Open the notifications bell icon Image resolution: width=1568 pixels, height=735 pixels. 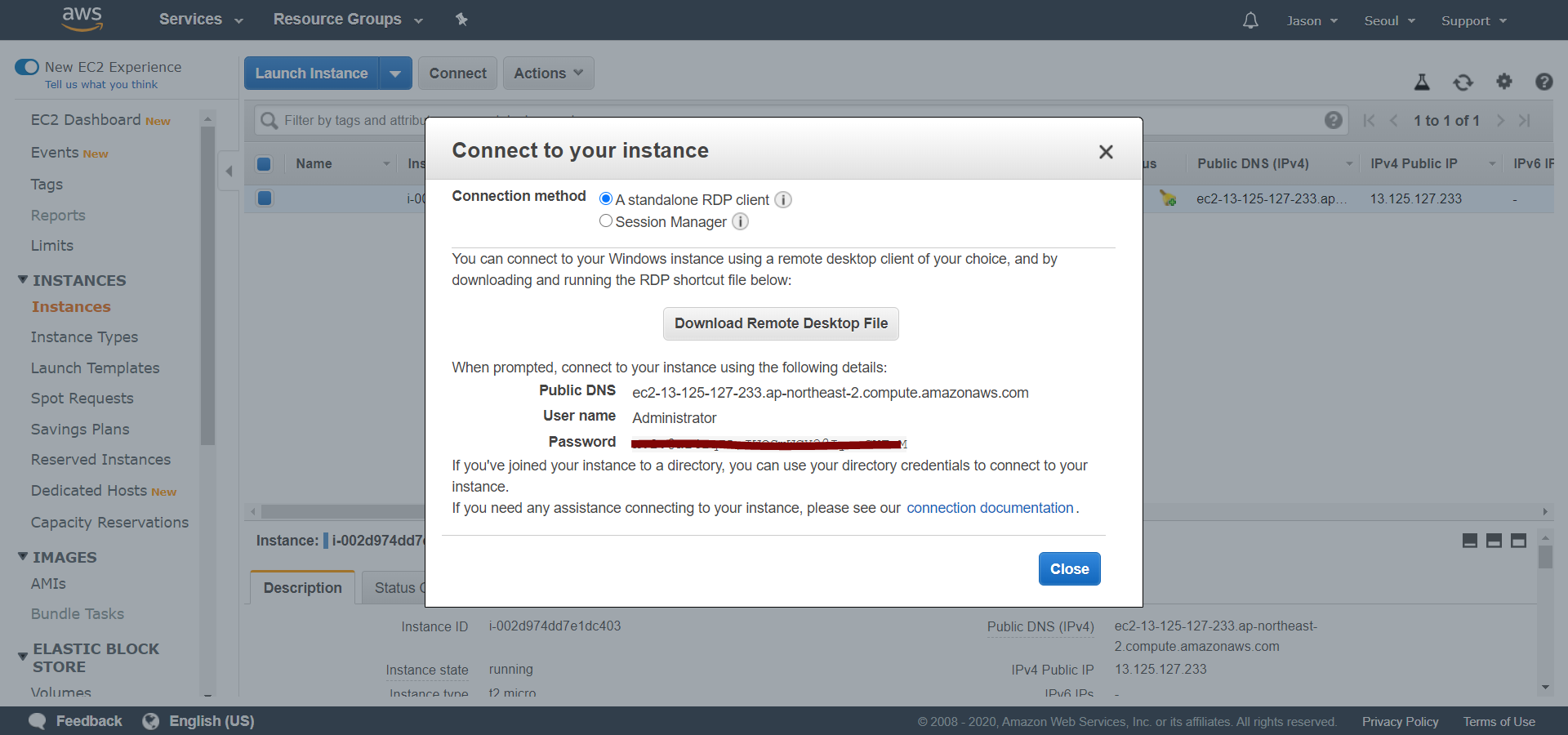1250,20
